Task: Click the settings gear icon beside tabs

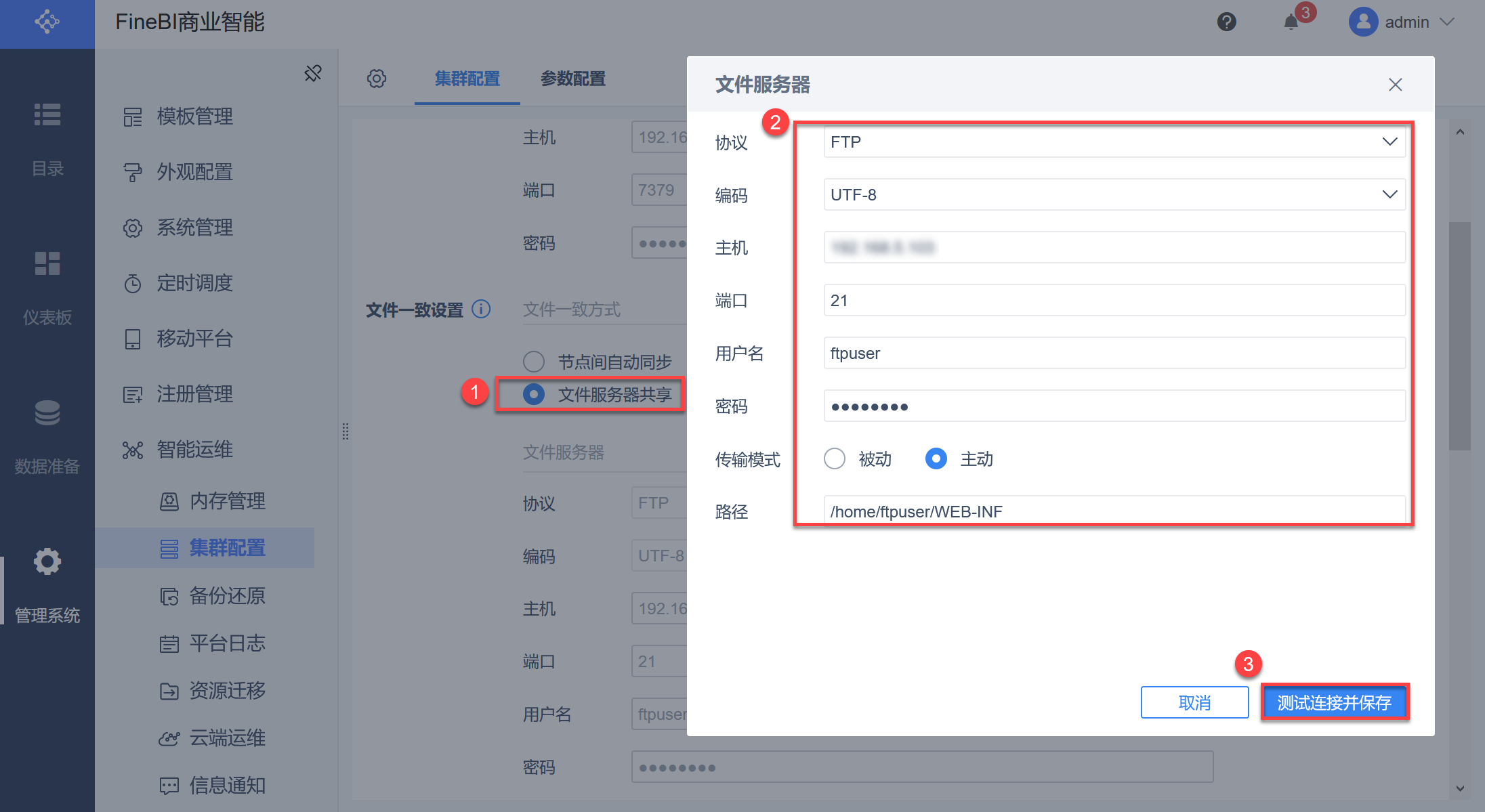Action: 377,79
